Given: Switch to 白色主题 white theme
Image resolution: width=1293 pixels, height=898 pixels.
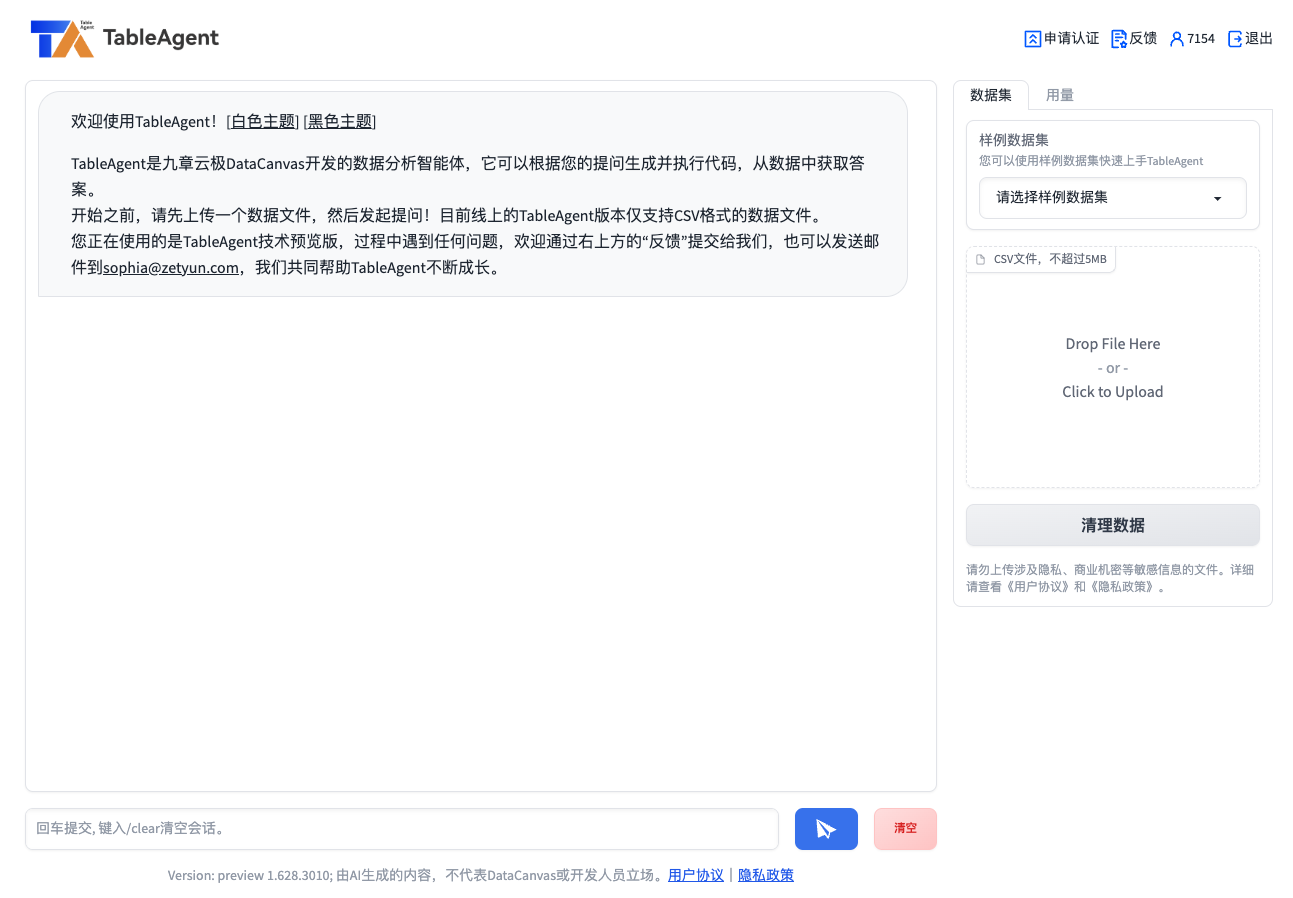Looking at the screenshot, I should [264, 121].
